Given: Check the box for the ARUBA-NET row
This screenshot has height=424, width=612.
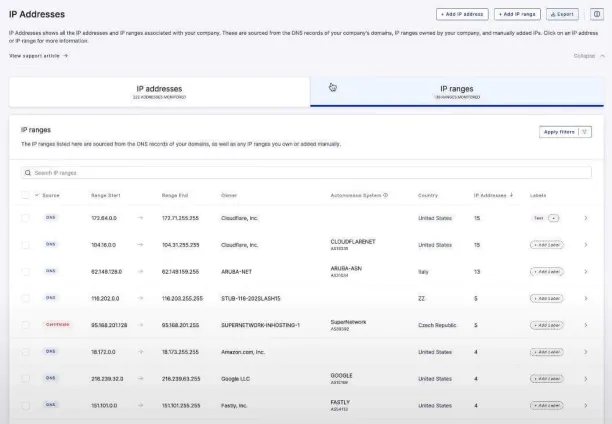Looking at the screenshot, I should tap(25, 272).
